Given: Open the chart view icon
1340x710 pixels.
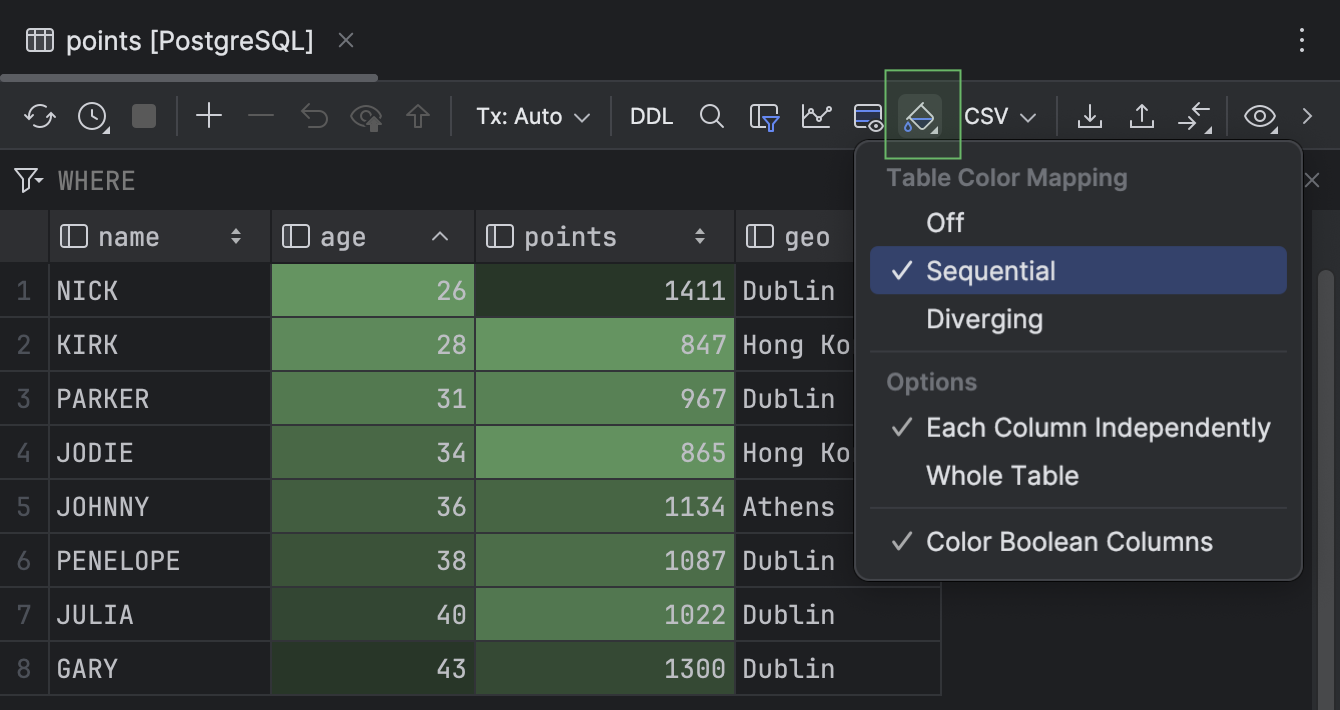Looking at the screenshot, I should coord(816,115).
